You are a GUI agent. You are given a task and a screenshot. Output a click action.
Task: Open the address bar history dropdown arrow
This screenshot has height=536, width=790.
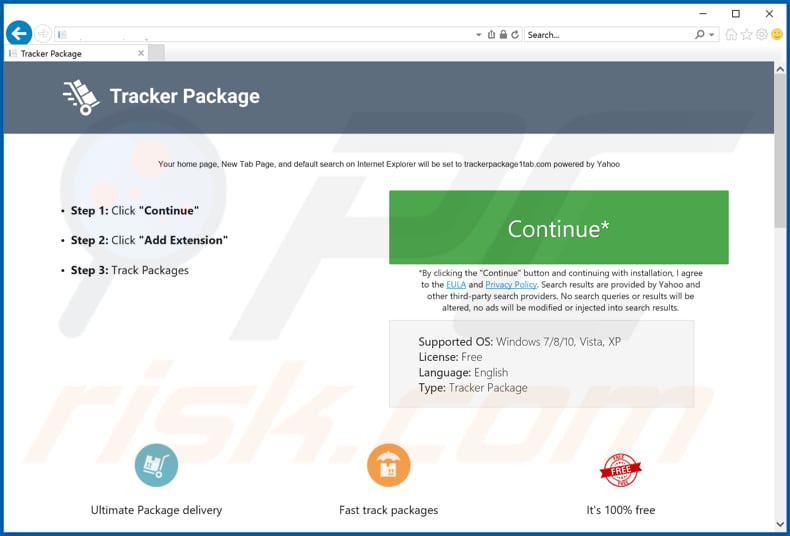pos(479,35)
